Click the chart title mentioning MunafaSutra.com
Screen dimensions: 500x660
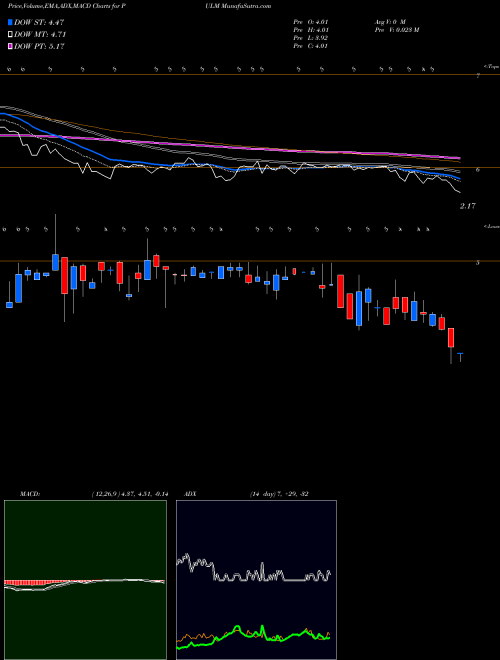coord(139,6)
